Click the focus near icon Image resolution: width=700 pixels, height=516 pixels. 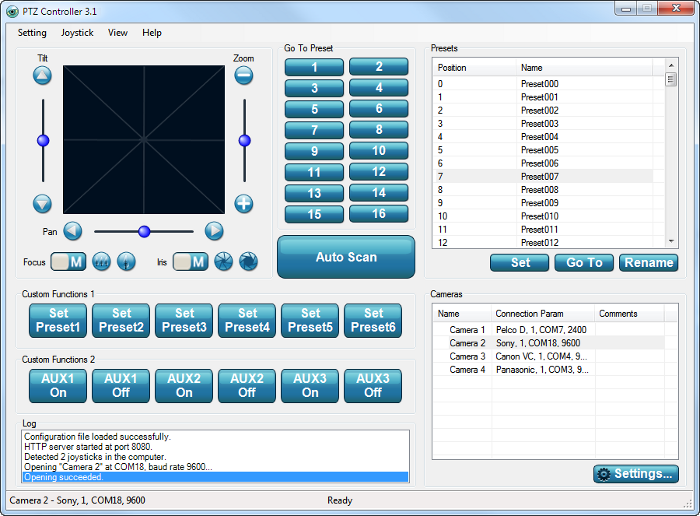click(x=126, y=262)
